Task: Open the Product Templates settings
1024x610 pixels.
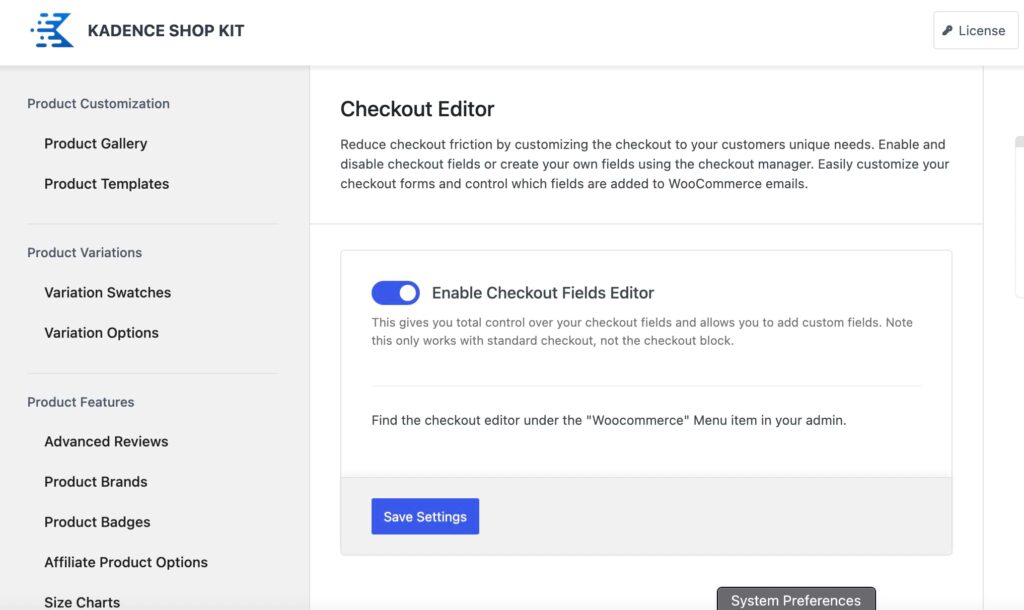Action: coord(106,183)
